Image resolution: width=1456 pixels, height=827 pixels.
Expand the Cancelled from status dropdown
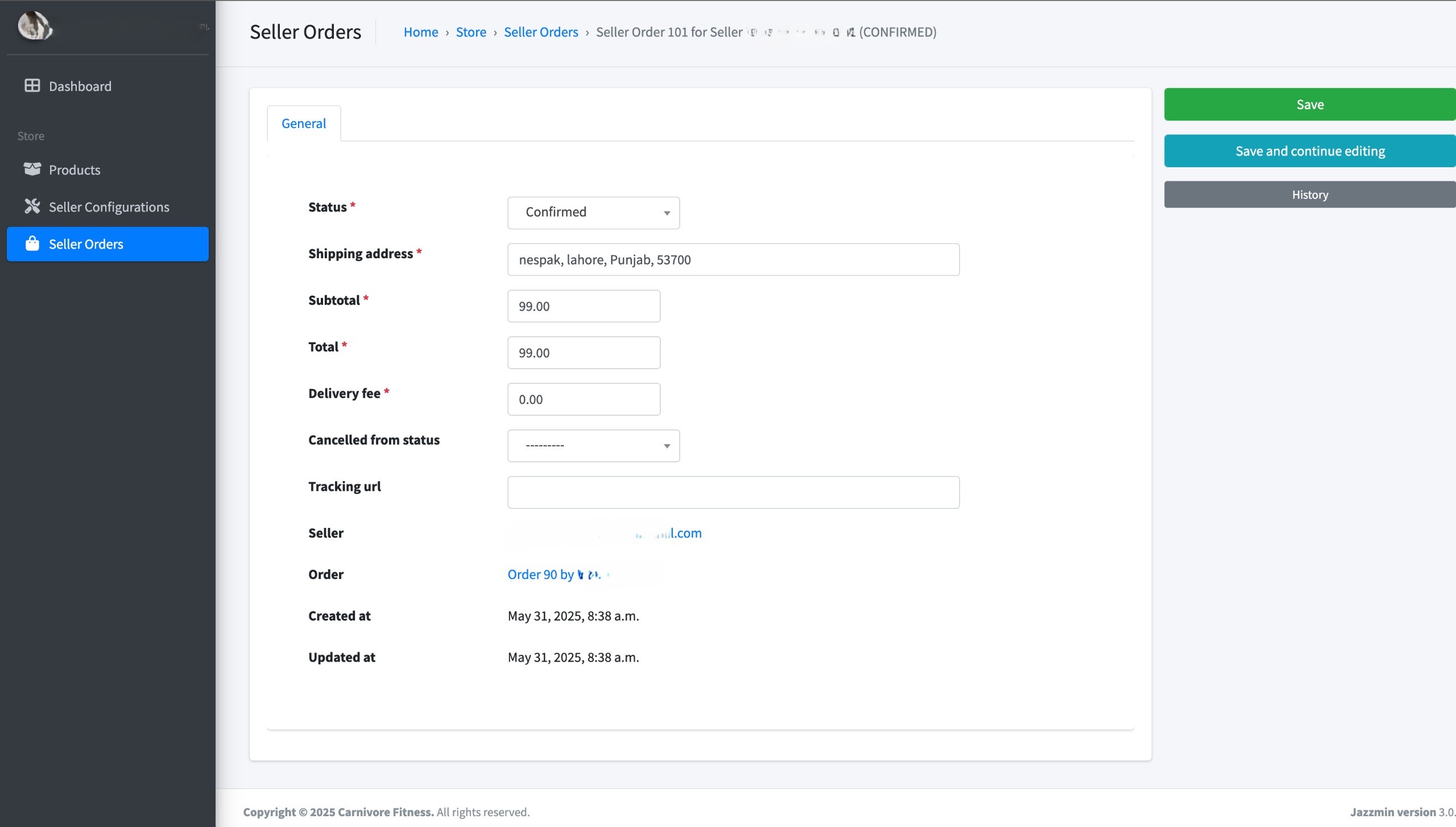tap(593, 445)
